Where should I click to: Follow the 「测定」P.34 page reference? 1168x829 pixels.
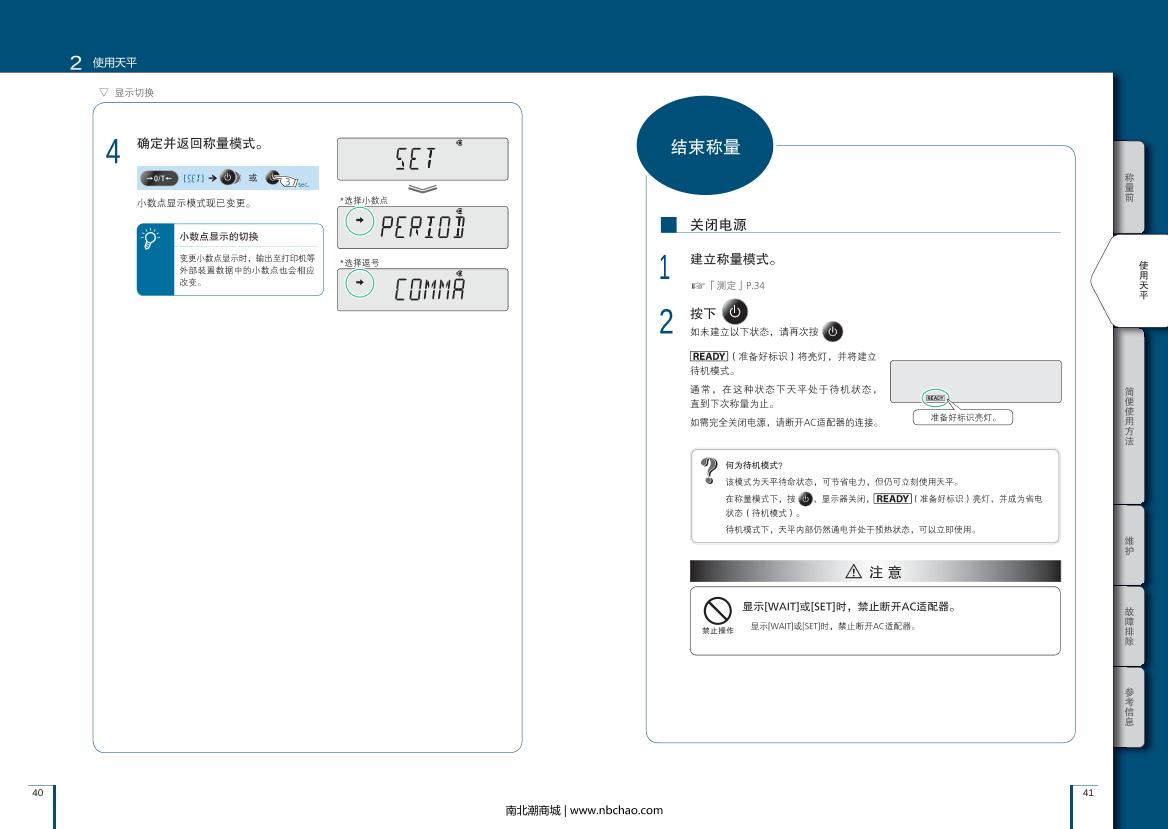pos(728,286)
